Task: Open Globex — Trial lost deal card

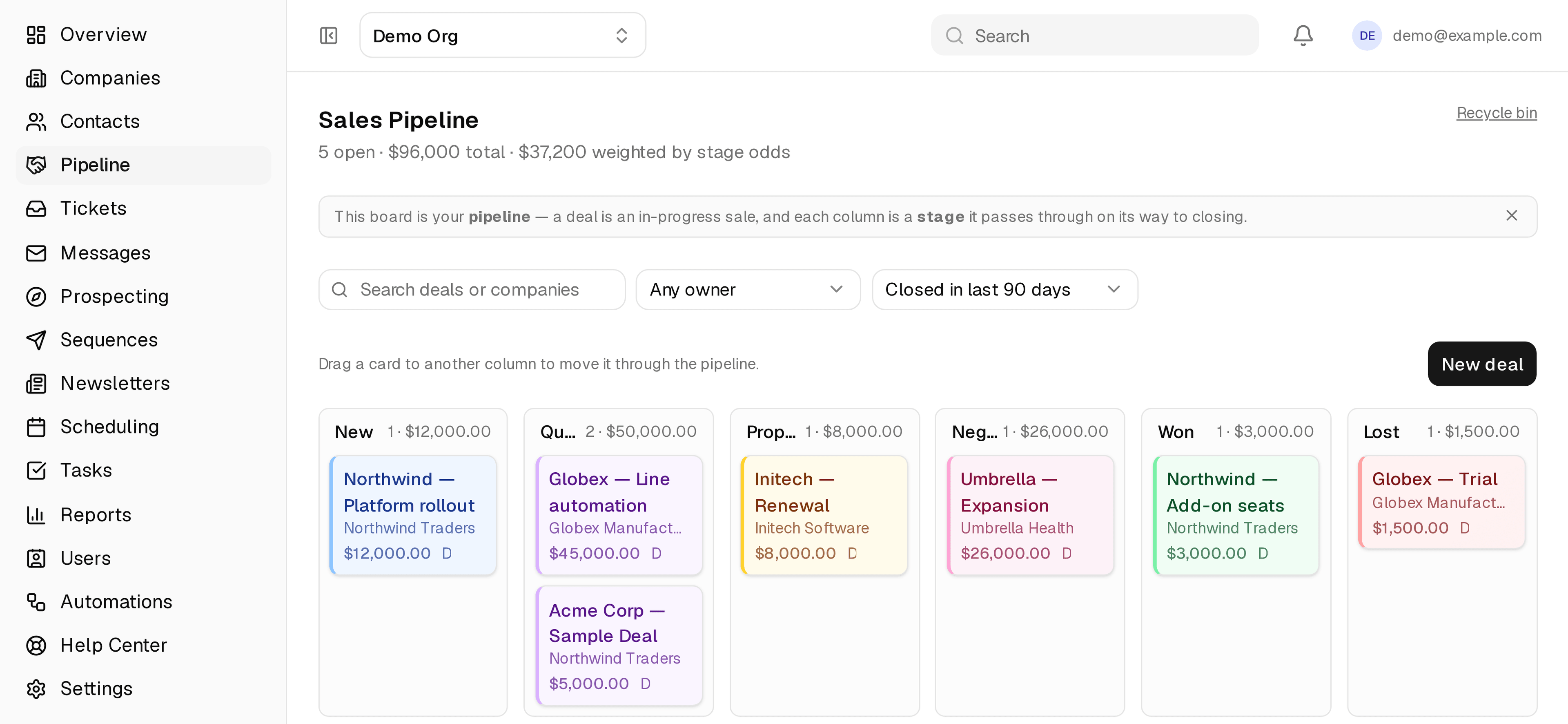Action: 1442,503
